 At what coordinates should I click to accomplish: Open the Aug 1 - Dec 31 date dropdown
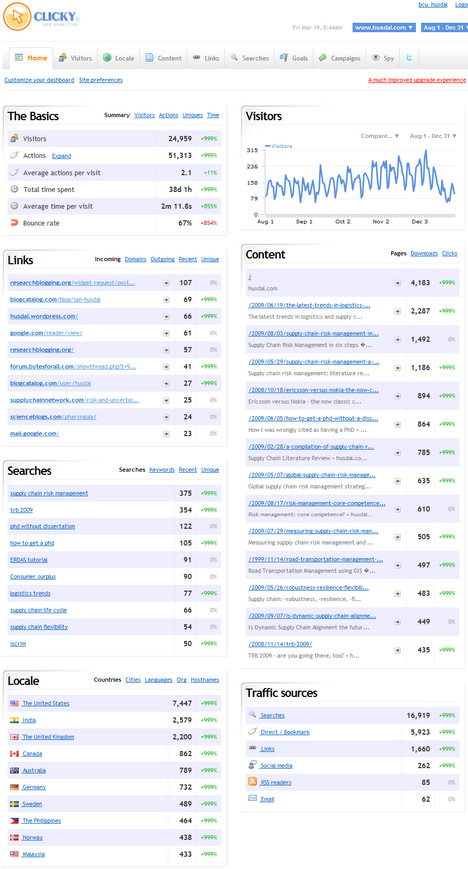coord(445,27)
